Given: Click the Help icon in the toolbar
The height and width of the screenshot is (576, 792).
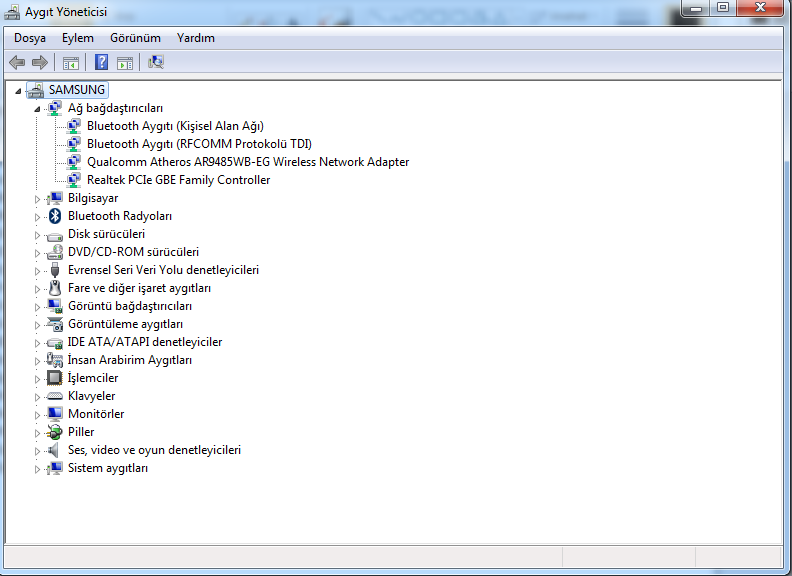Looking at the screenshot, I should click(x=101, y=62).
